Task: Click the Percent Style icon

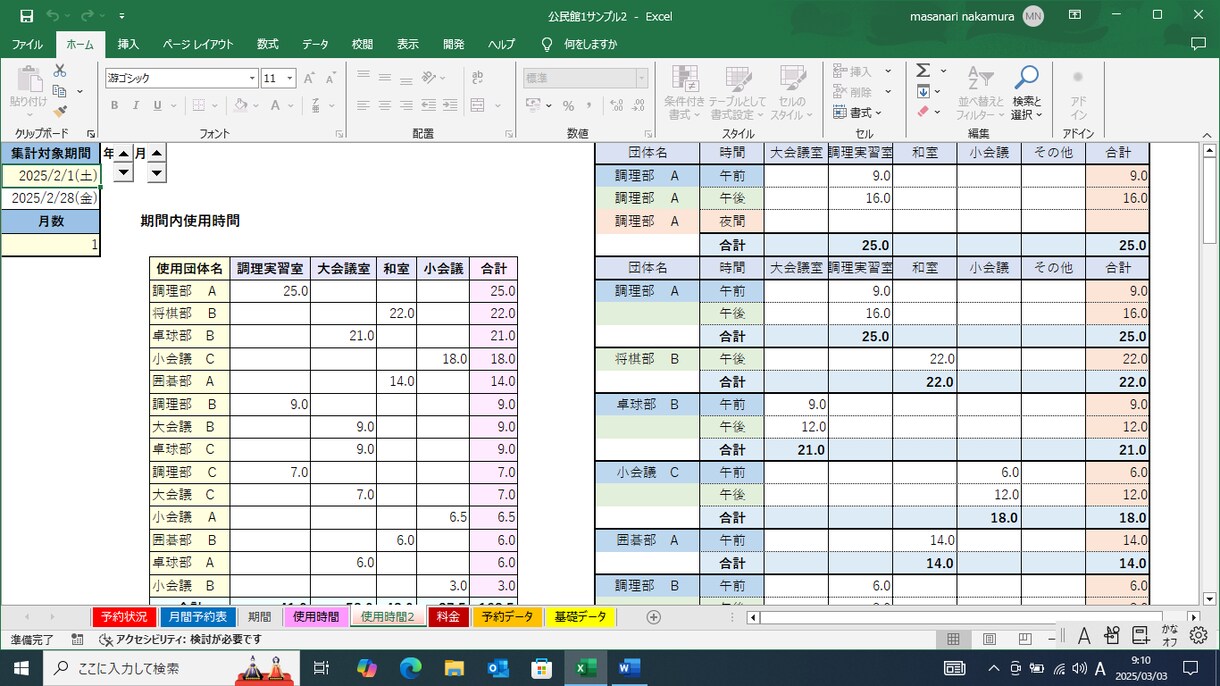Action: 568,105
